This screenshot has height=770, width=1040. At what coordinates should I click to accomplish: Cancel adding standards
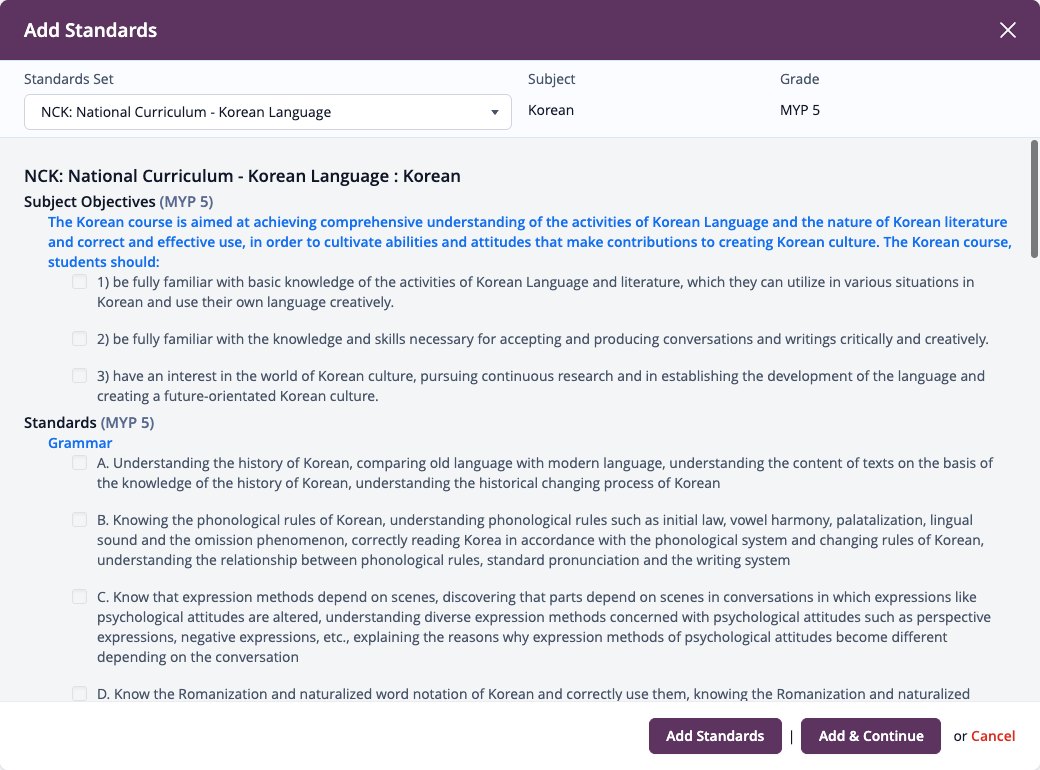[x=993, y=736]
